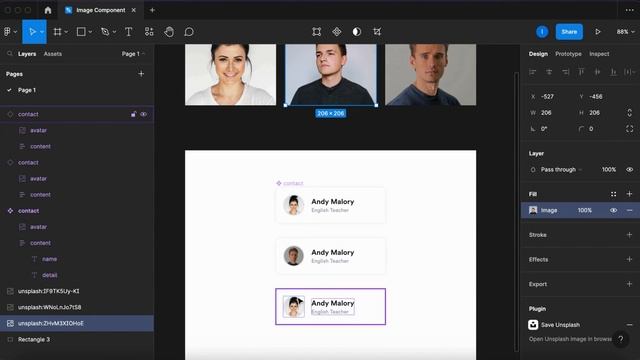Switch to the Inspect tab

[x=599, y=54]
